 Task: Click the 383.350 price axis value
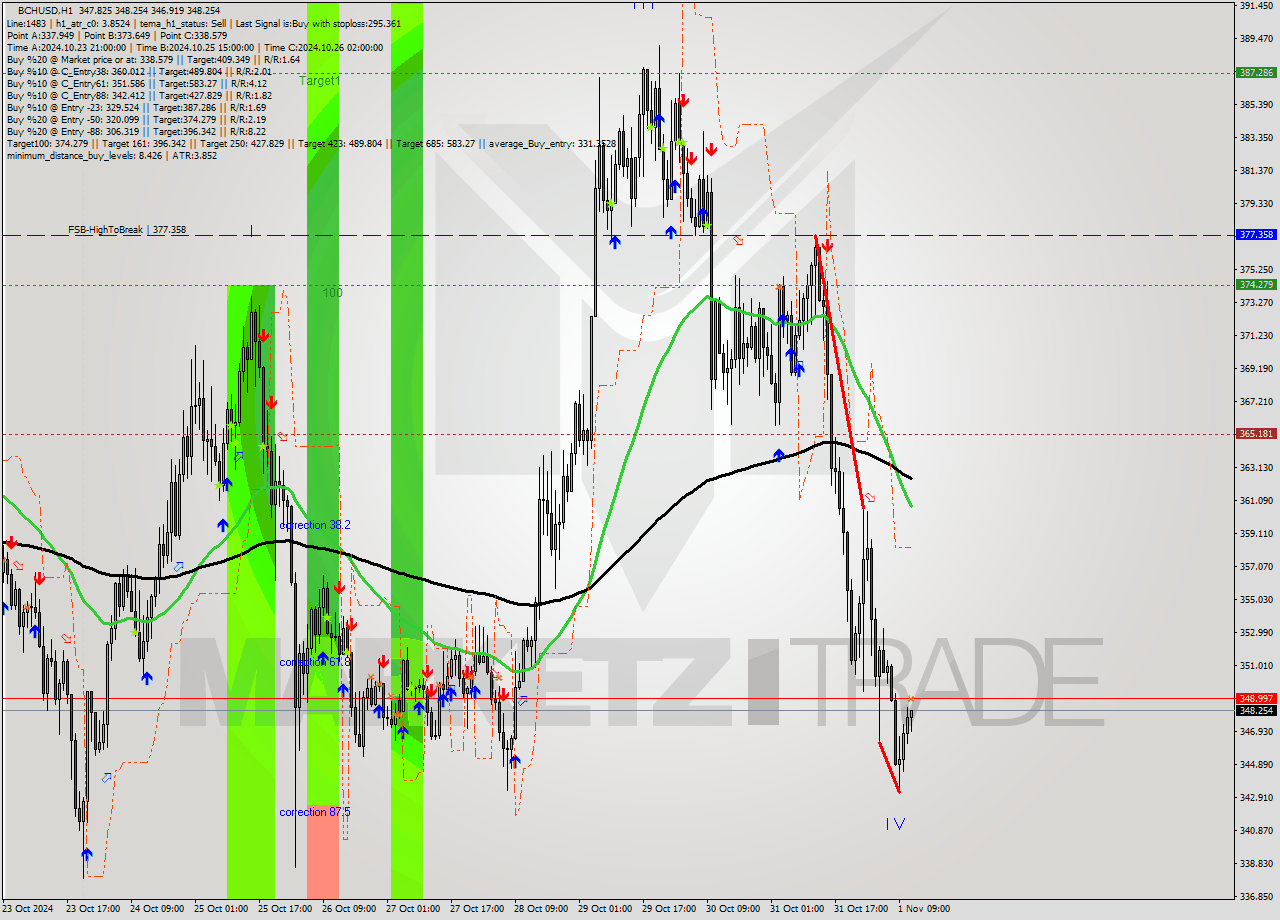point(1256,138)
